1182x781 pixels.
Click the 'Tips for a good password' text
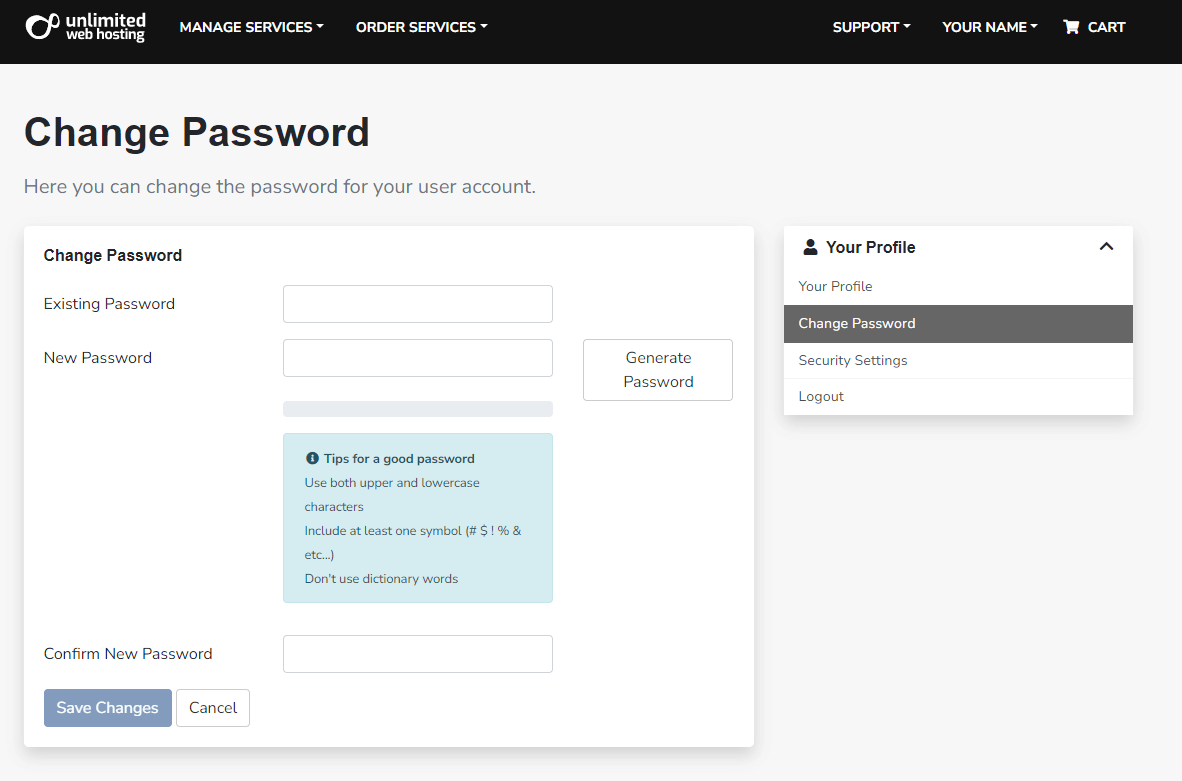coord(399,458)
